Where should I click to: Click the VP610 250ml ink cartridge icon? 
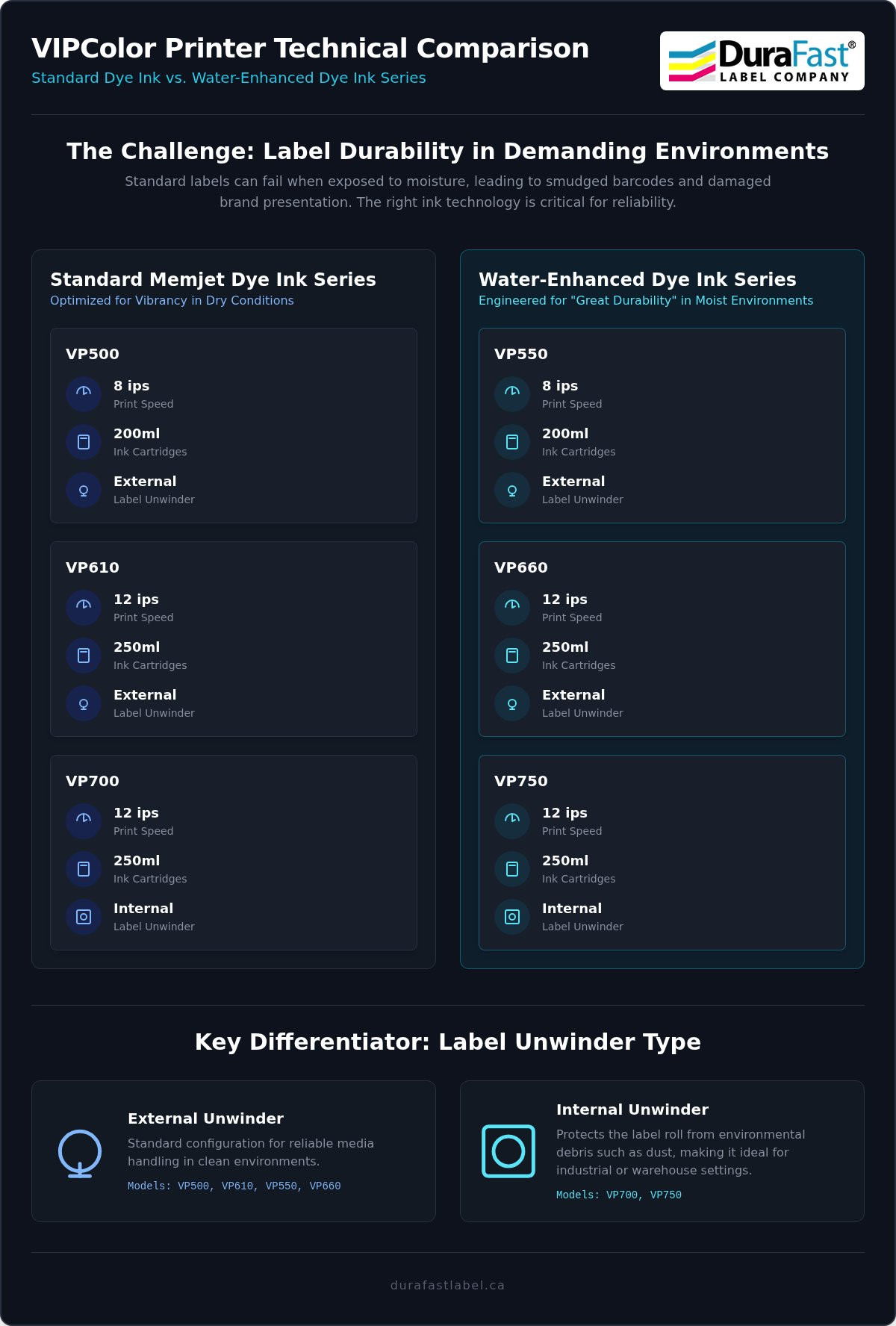[x=84, y=656]
